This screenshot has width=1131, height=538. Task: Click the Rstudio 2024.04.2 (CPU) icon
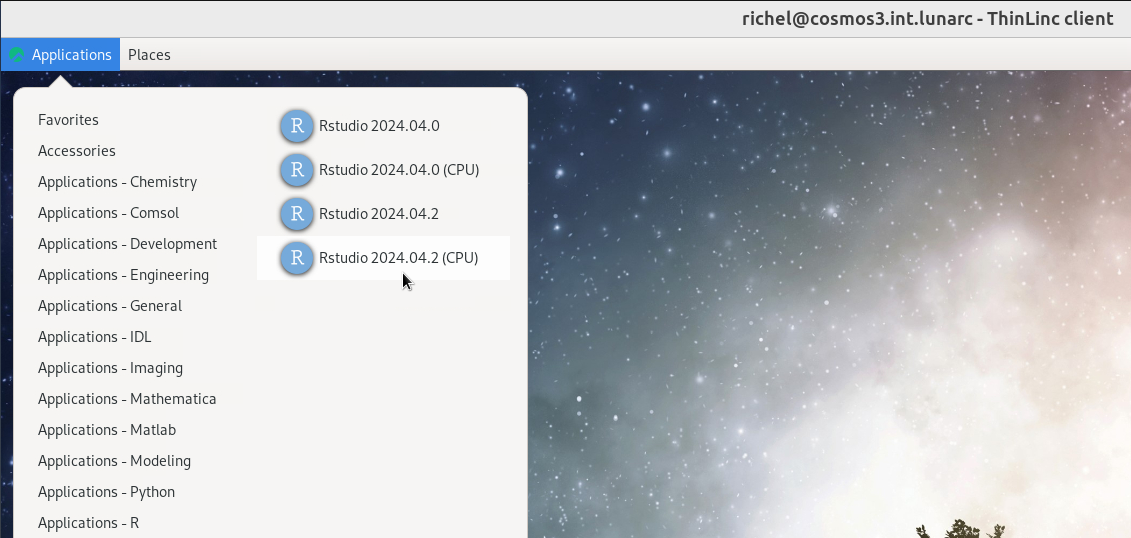tap(296, 258)
